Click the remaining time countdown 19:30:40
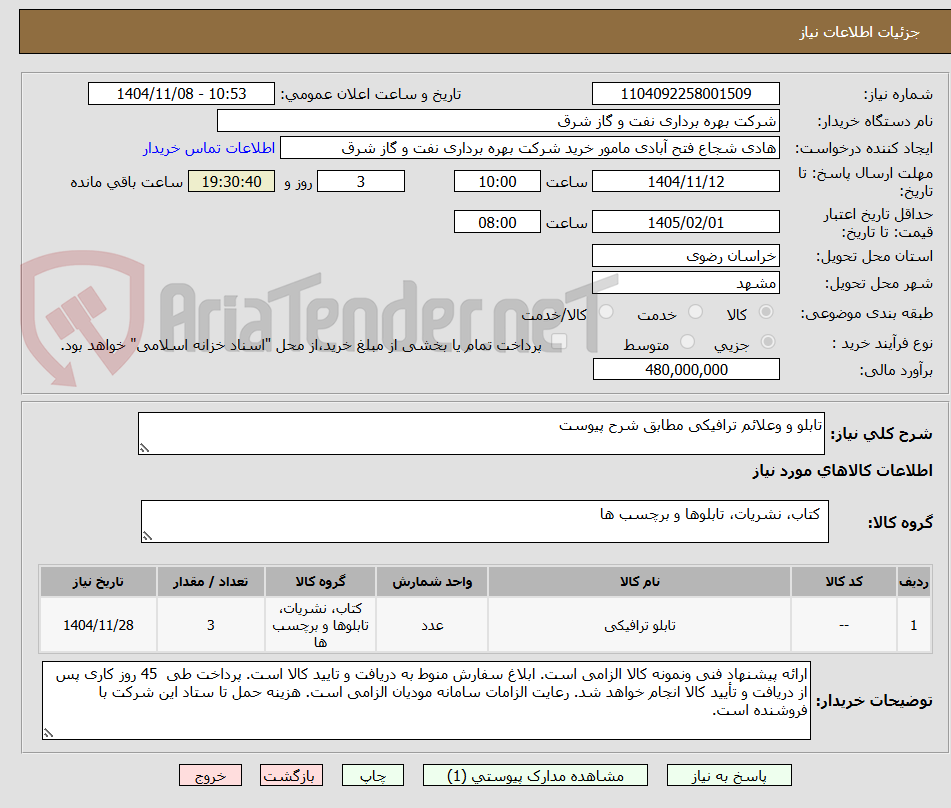Viewport: 951px width, 808px height. click(232, 181)
